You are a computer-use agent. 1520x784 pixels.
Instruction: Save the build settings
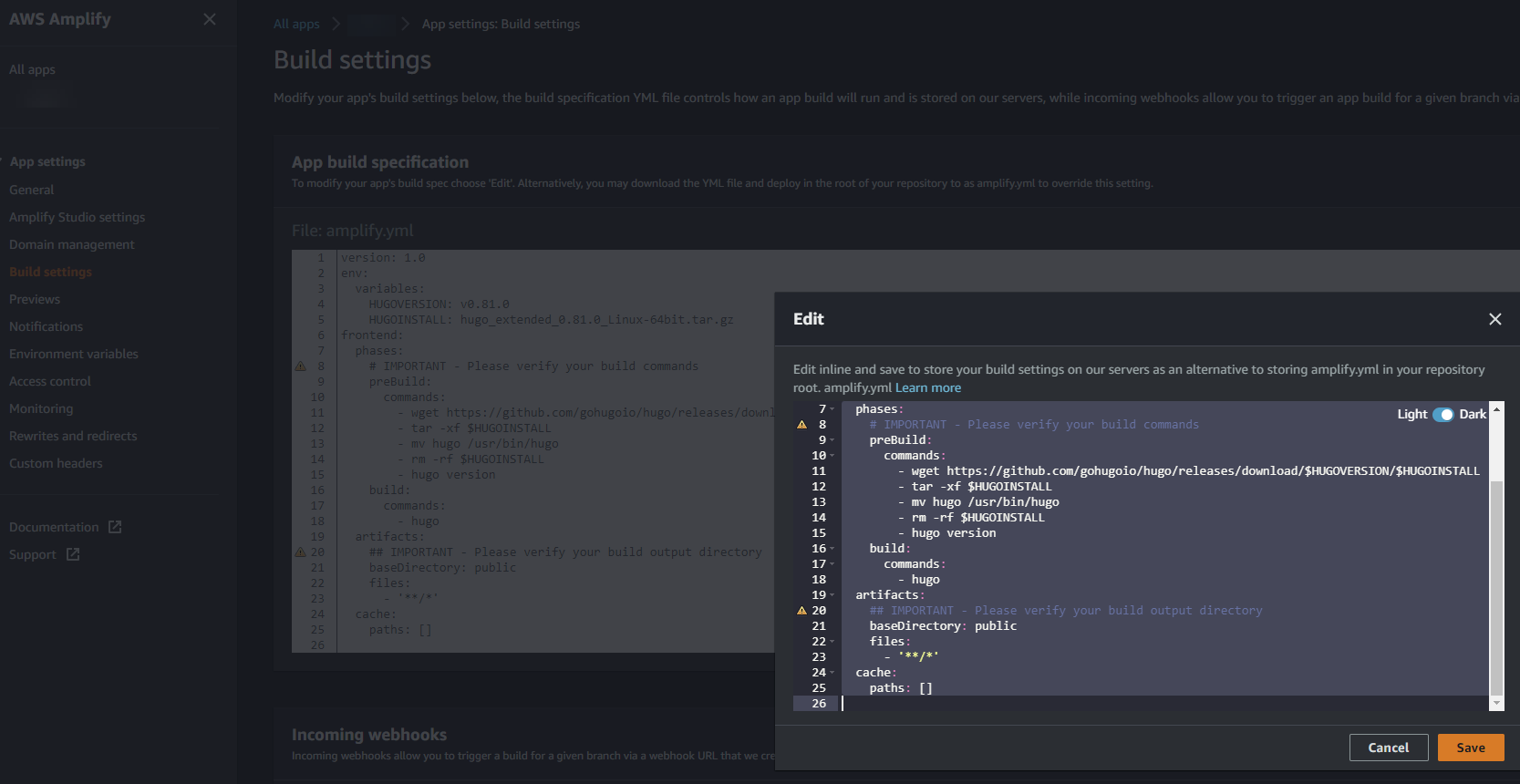pos(1471,748)
